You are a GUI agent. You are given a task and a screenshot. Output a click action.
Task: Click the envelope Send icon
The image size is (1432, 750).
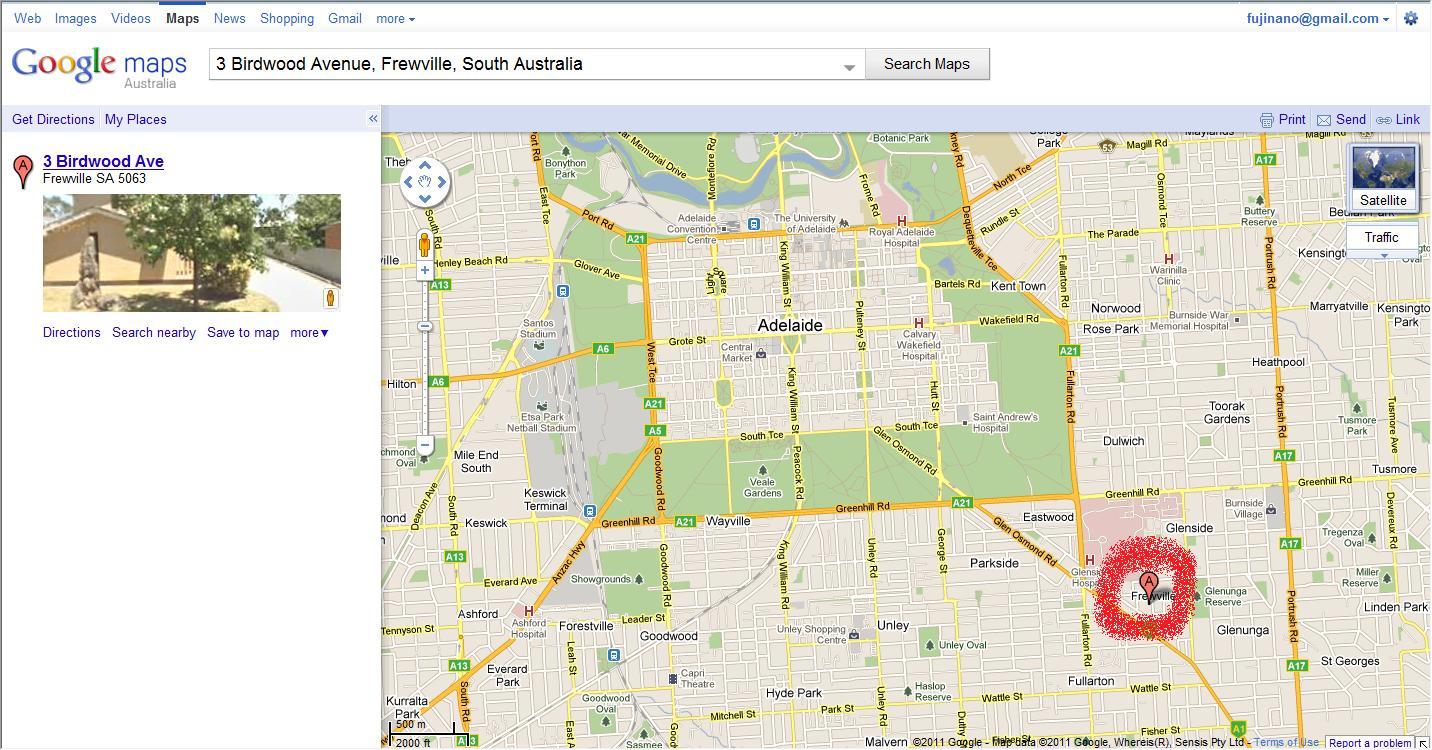coord(1324,120)
